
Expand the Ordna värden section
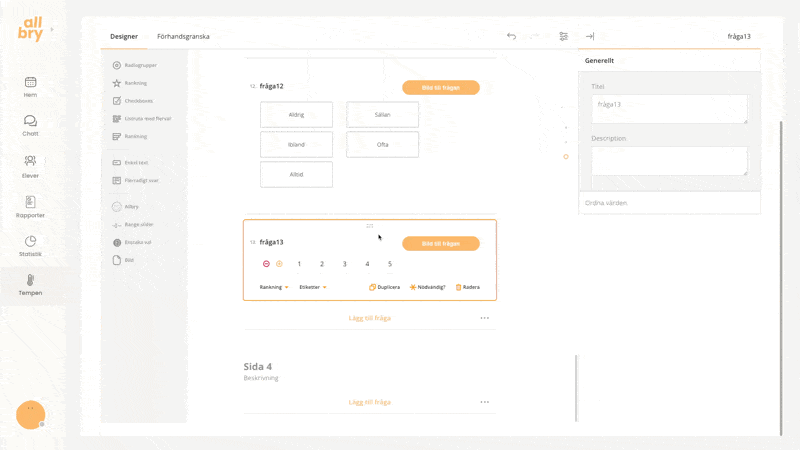pos(670,202)
